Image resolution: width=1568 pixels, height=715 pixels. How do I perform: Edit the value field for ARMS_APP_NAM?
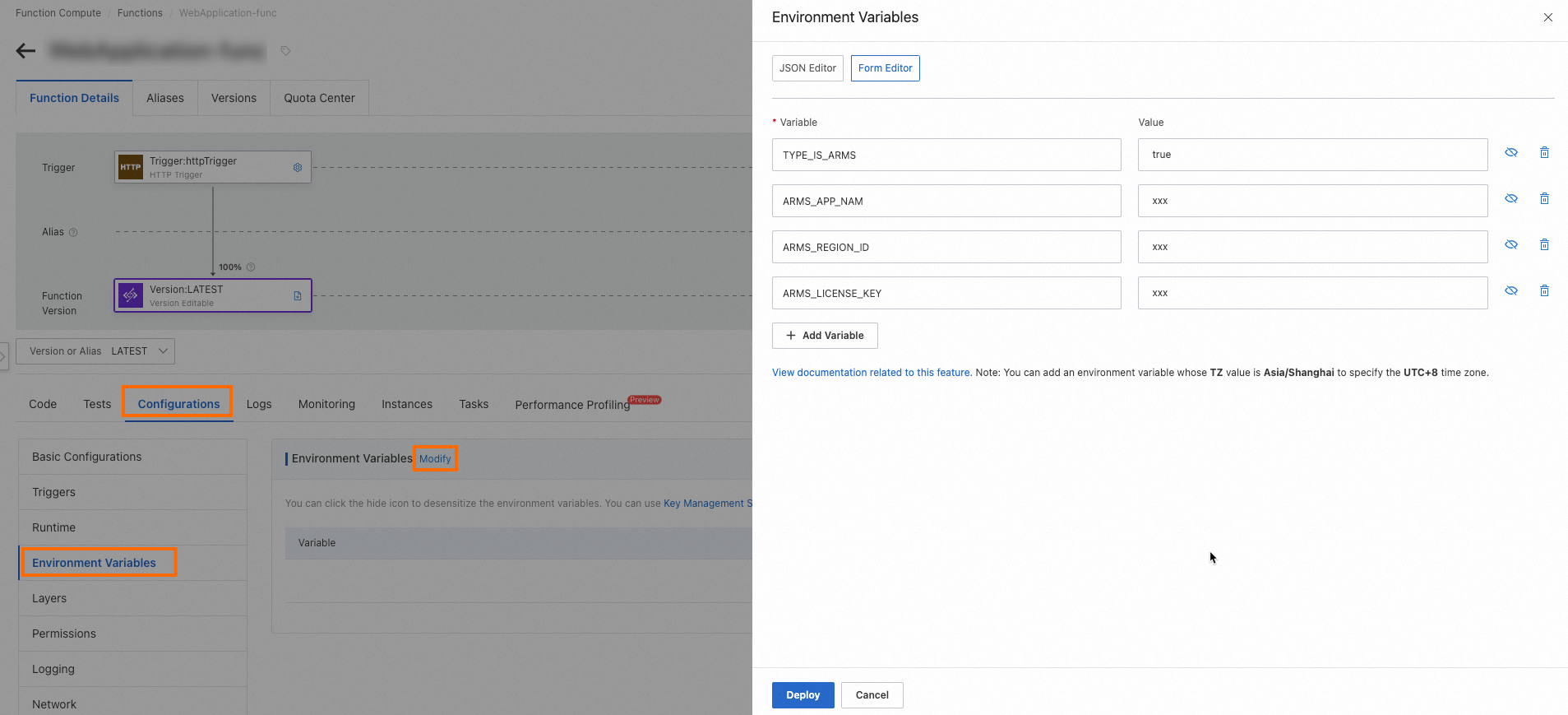pos(1312,201)
